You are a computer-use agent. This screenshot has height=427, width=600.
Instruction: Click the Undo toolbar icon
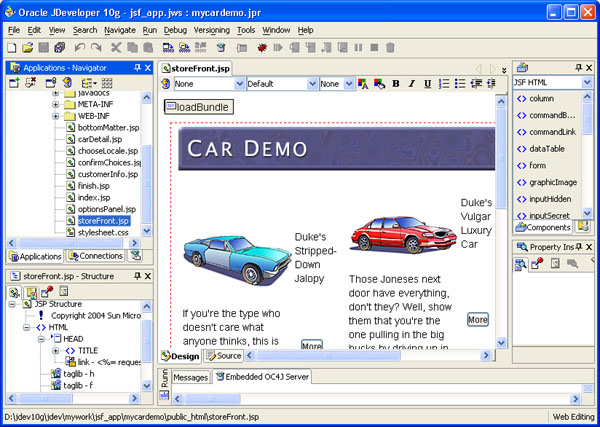coord(80,47)
